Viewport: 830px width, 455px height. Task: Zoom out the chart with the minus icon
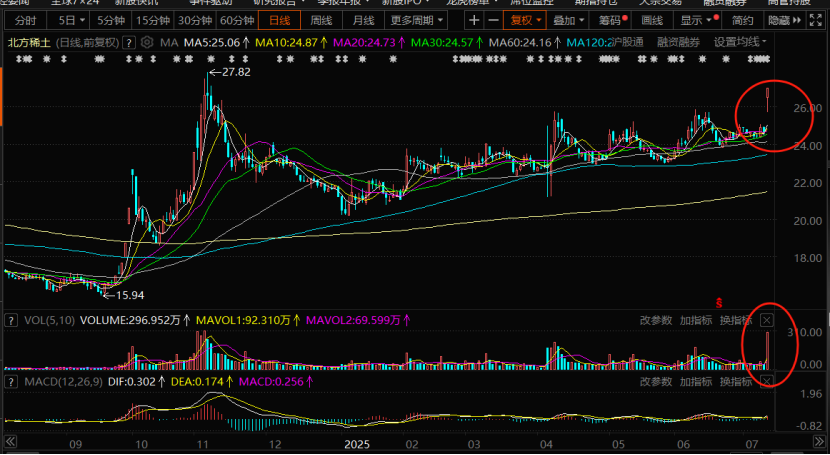tap(493, 21)
